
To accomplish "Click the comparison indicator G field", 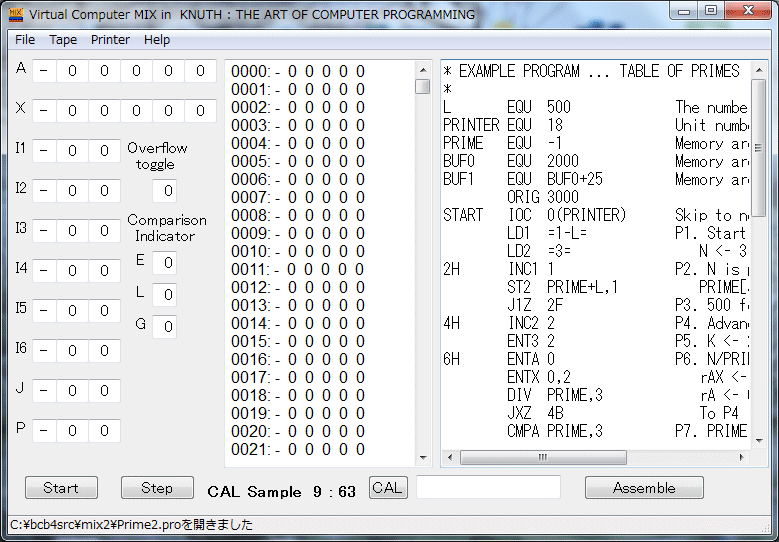I will click(x=164, y=326).
